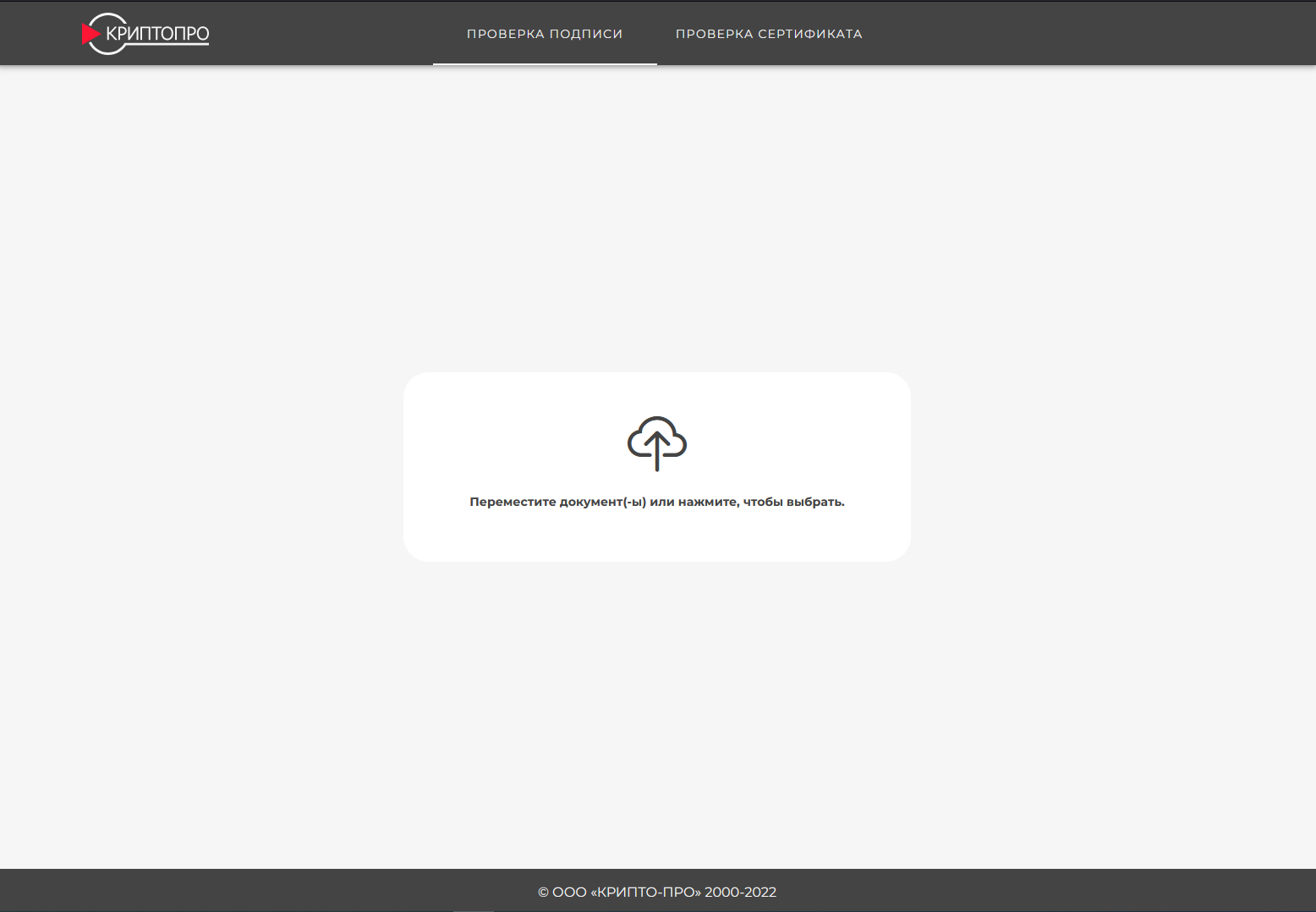Click the underline beneath the Проверка подписи tab

(x=545, y=63)
